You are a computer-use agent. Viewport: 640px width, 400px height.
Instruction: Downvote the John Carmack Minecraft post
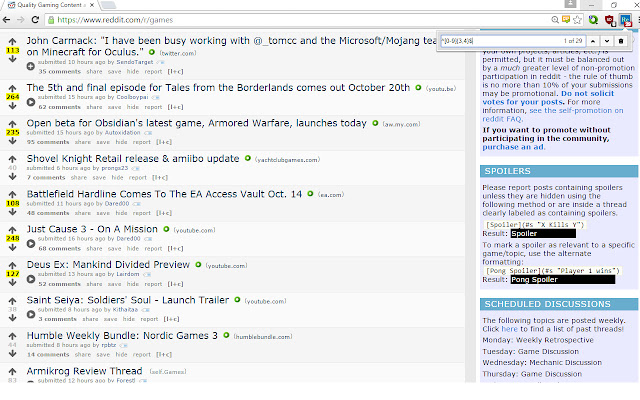pos(13,59)
